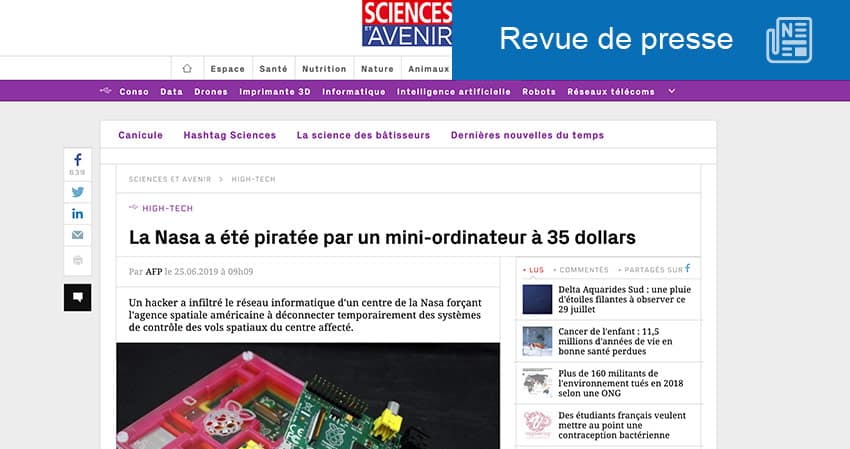This screenshot has height=449, width=850.
Task: Go to home page house icon
Action: 187,68
